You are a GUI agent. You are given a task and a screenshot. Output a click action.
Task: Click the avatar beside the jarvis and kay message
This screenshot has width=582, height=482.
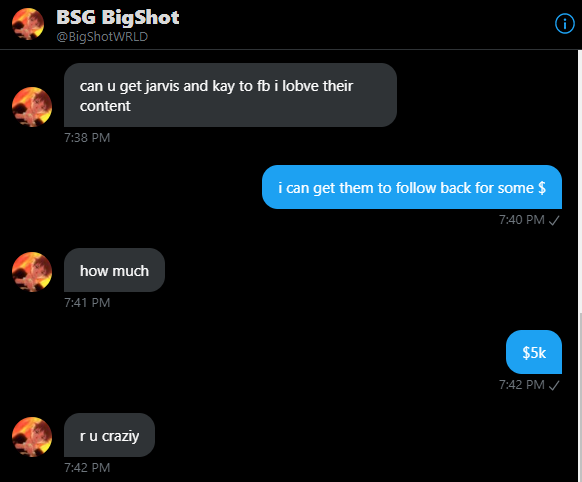[x=32, y=107]
